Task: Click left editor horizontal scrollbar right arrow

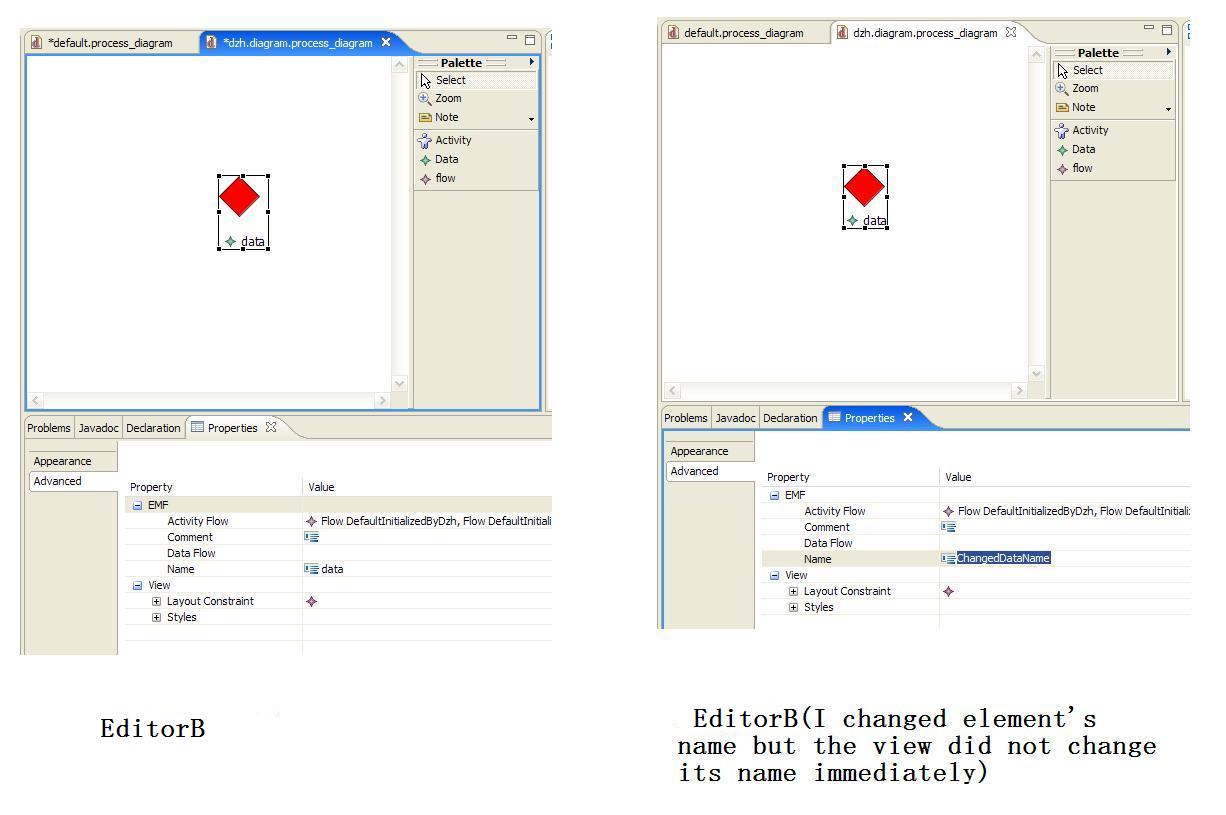Action: click(x=381, y=400)
